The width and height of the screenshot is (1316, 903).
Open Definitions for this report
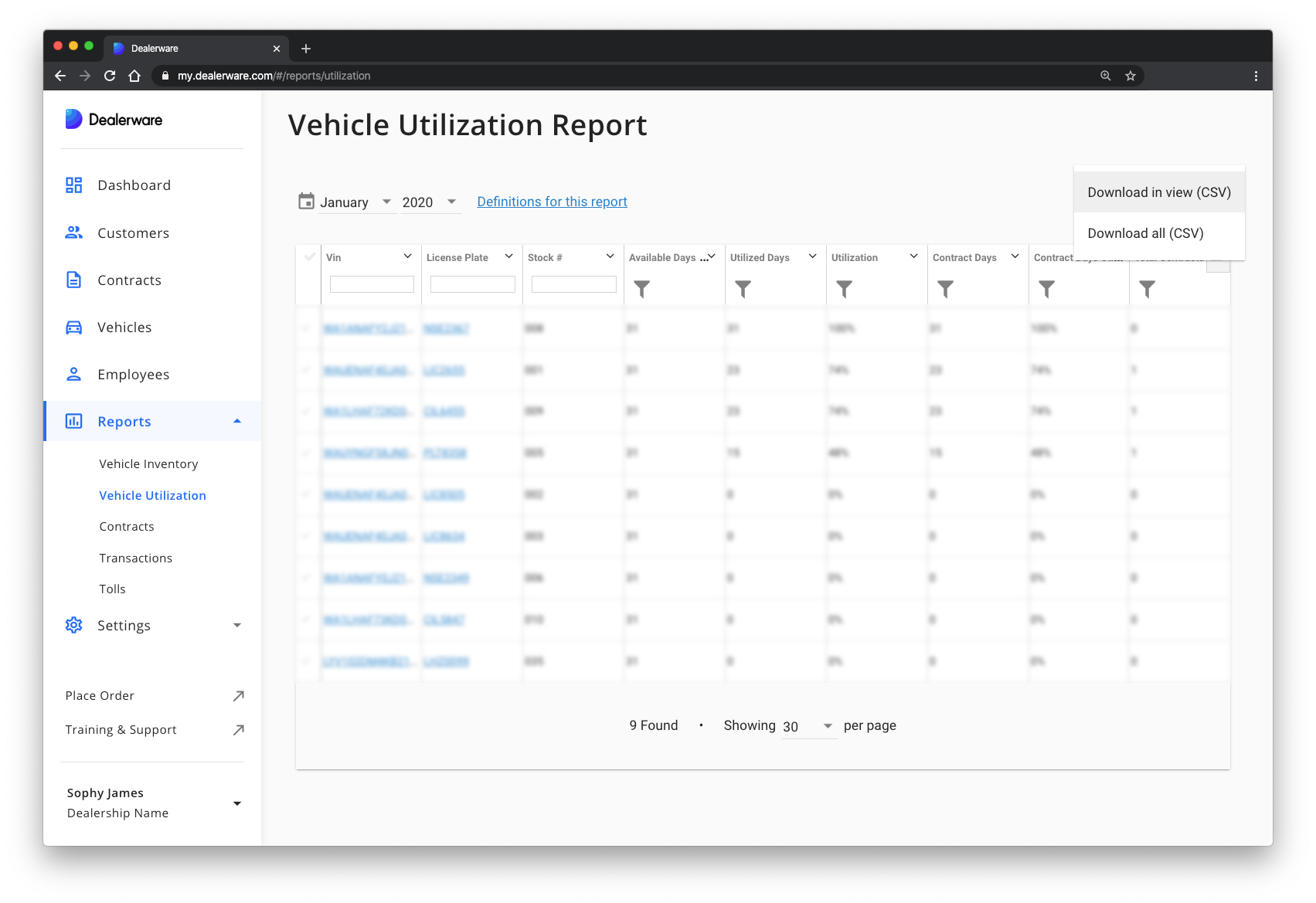tap(552, 201)
